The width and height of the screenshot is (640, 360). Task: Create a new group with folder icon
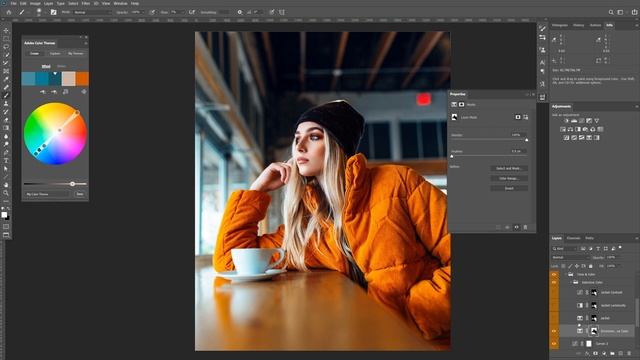tap(612, 353)
